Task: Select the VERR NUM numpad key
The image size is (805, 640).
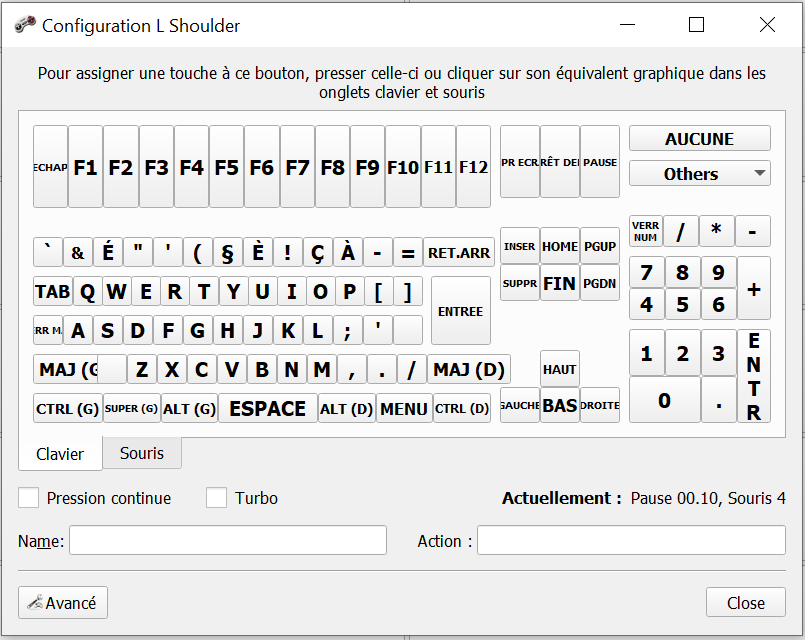Action: click(x=646, y=232)
